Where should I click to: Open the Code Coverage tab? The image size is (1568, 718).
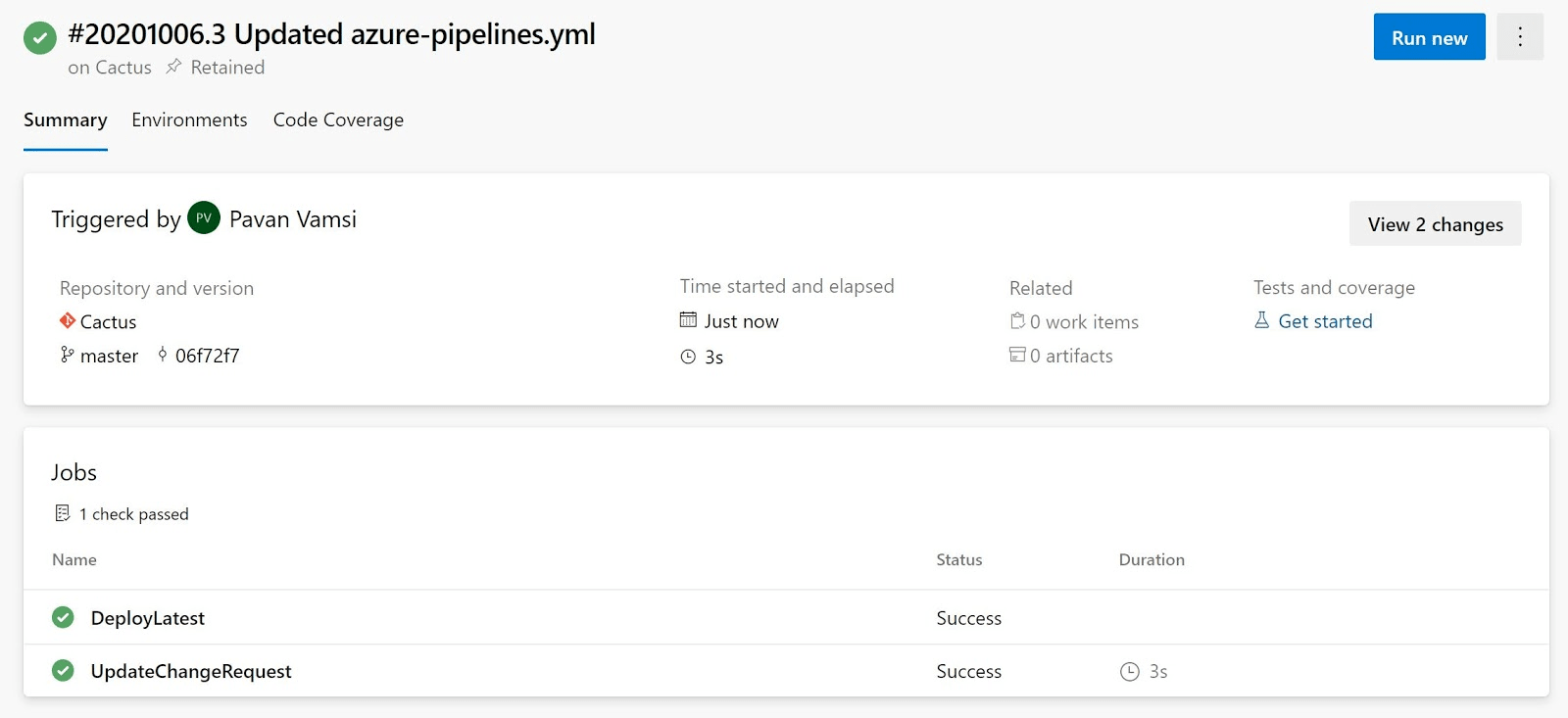(x=338, y=120)
